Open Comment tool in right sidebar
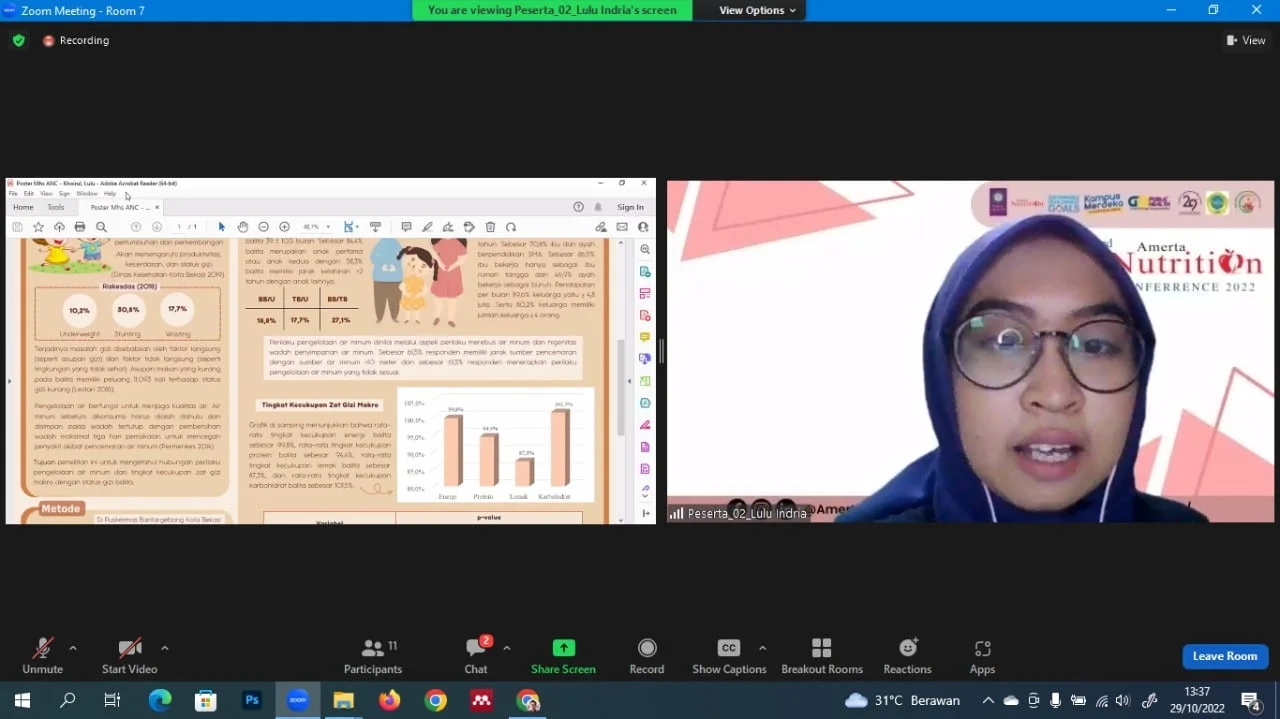 [645, 337]
